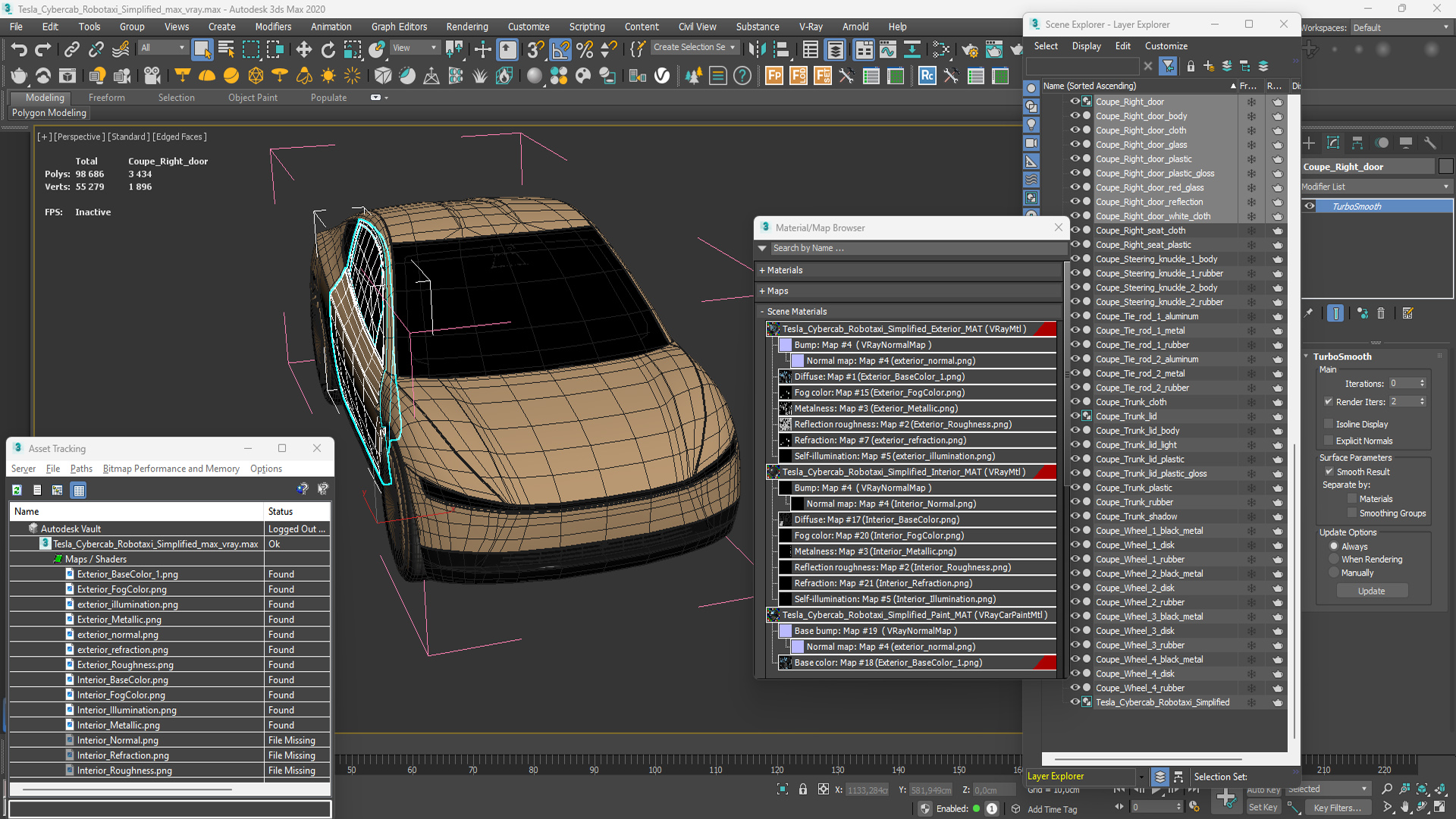Hide the Coupe_Trunk_lid layer via eye icon
This screenshot has width=1456, height=819.
1075,416
